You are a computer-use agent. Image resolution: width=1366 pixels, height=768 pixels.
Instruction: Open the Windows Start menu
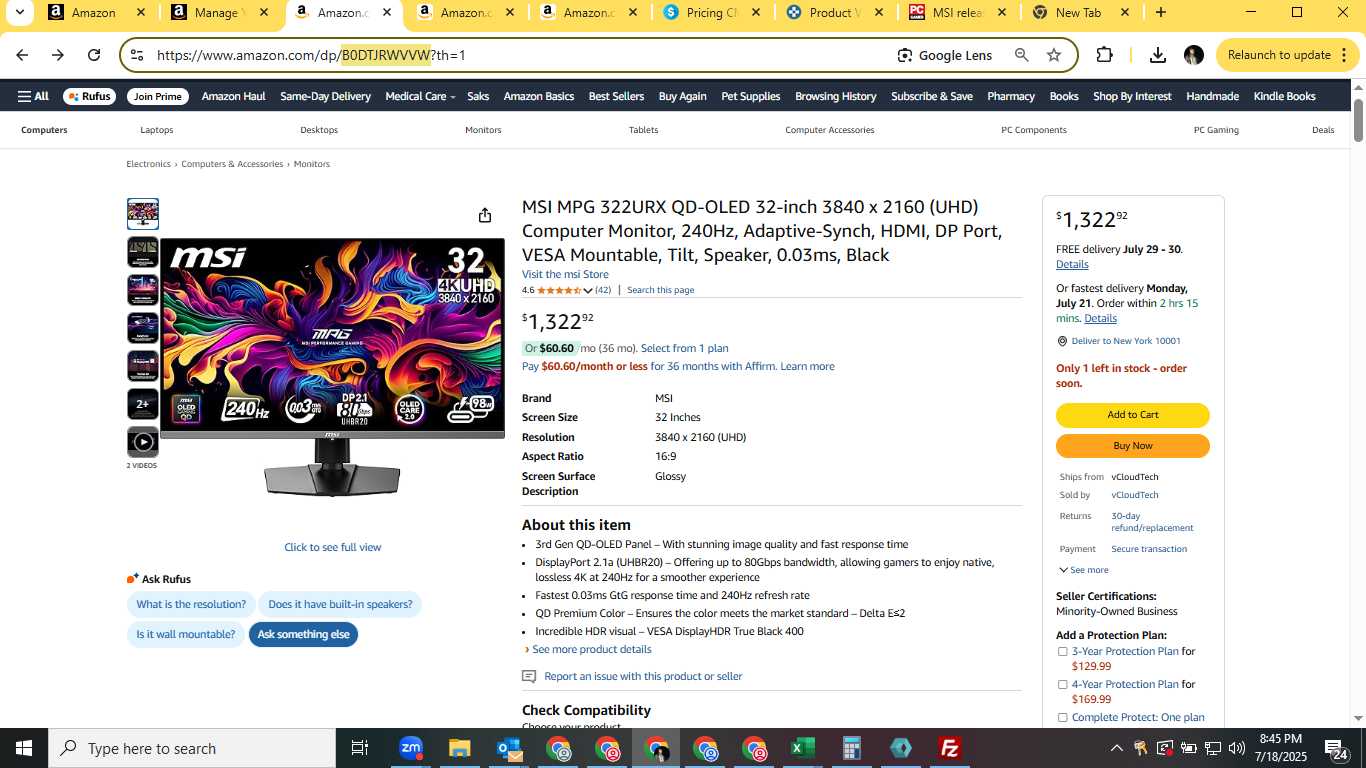[x=23, y=748]
